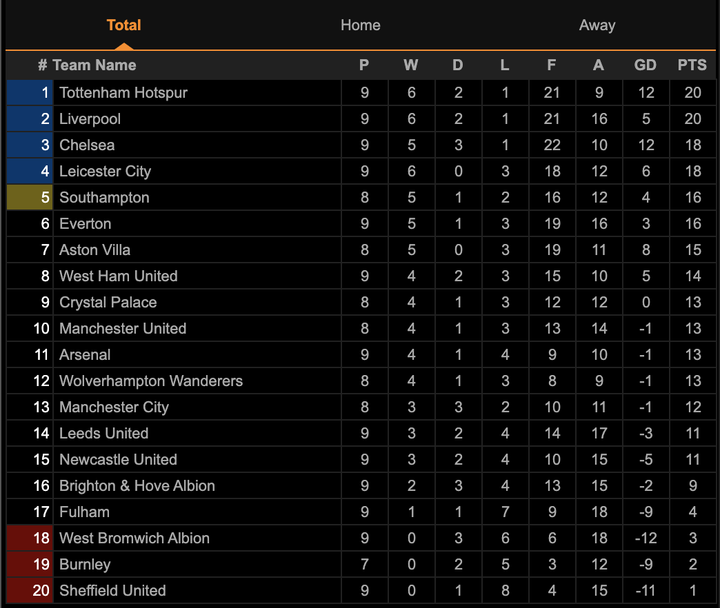Switch to the Away standings tab
720x608 pixels.
(x=597, y=25)
